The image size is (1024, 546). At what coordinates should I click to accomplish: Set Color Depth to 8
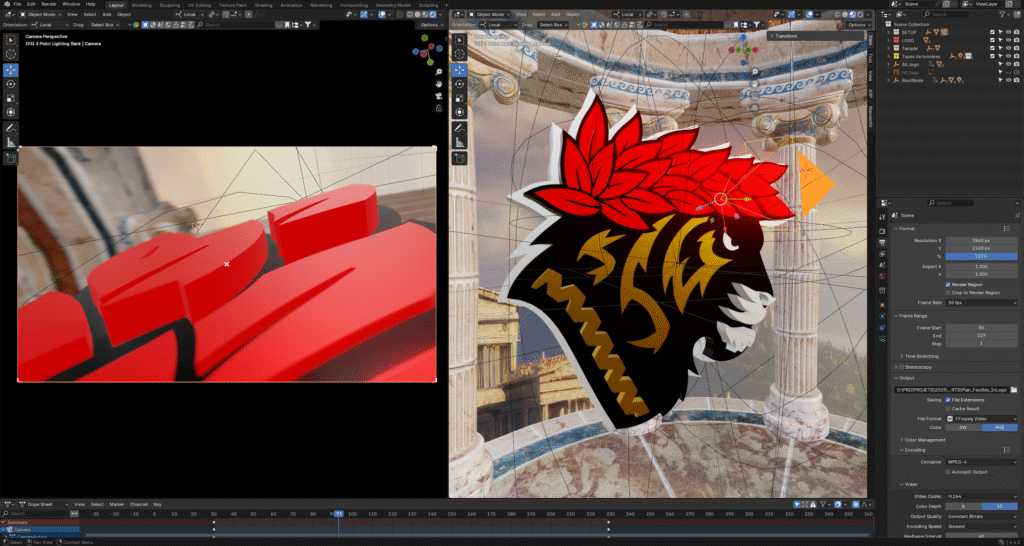click(x=963, y=506)
